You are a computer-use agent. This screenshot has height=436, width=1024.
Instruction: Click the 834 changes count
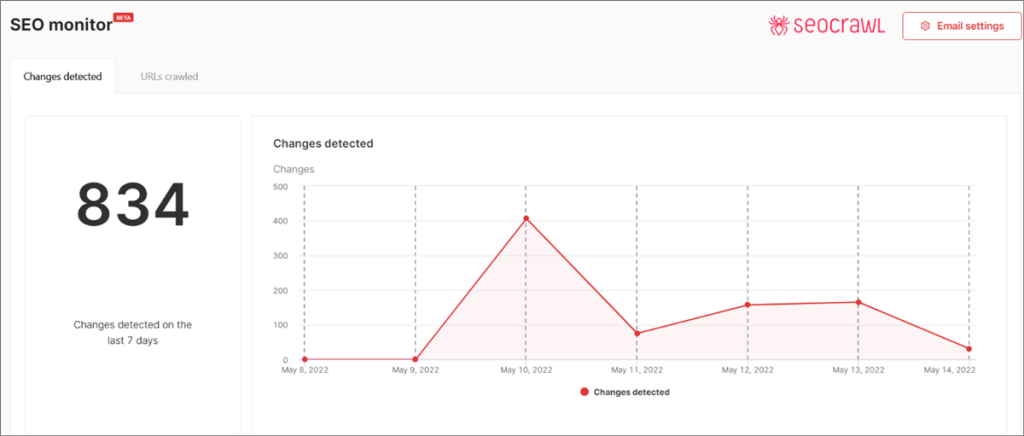[x=133, y=205]
